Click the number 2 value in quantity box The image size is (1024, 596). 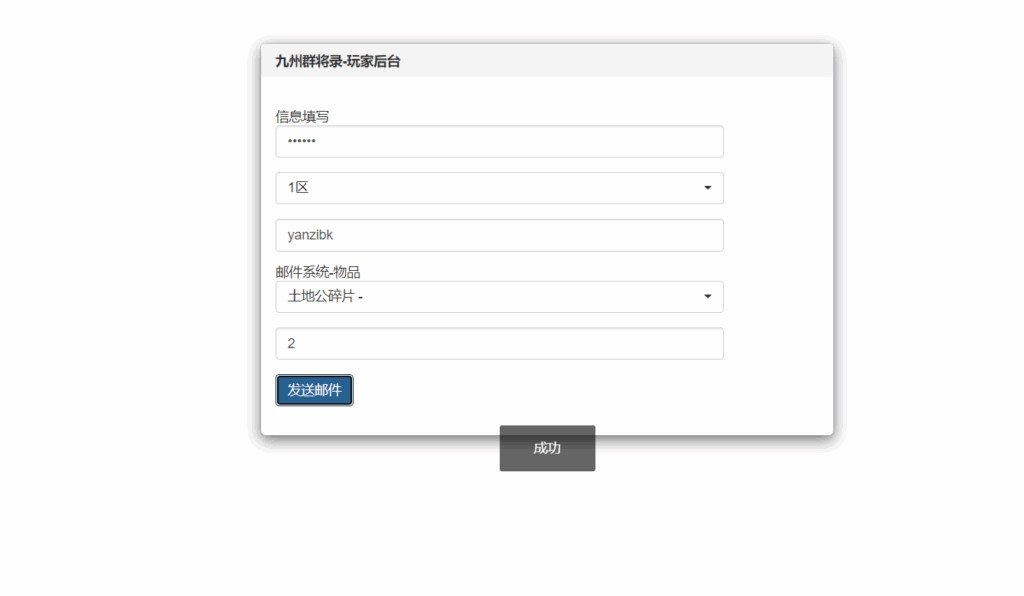point(289,343)
